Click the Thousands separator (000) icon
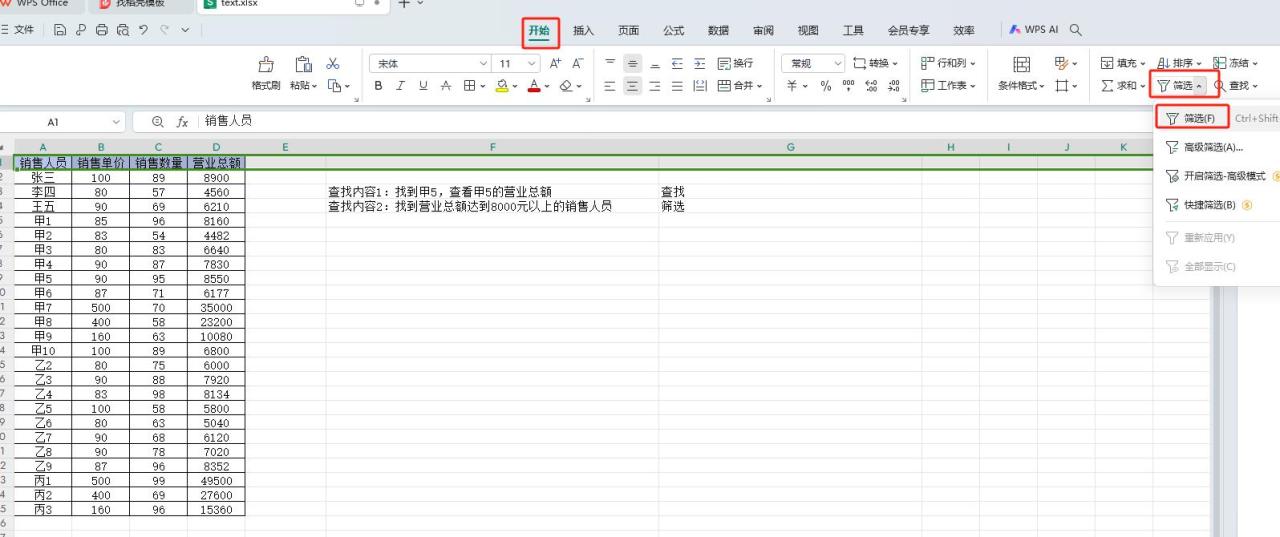 848,86
